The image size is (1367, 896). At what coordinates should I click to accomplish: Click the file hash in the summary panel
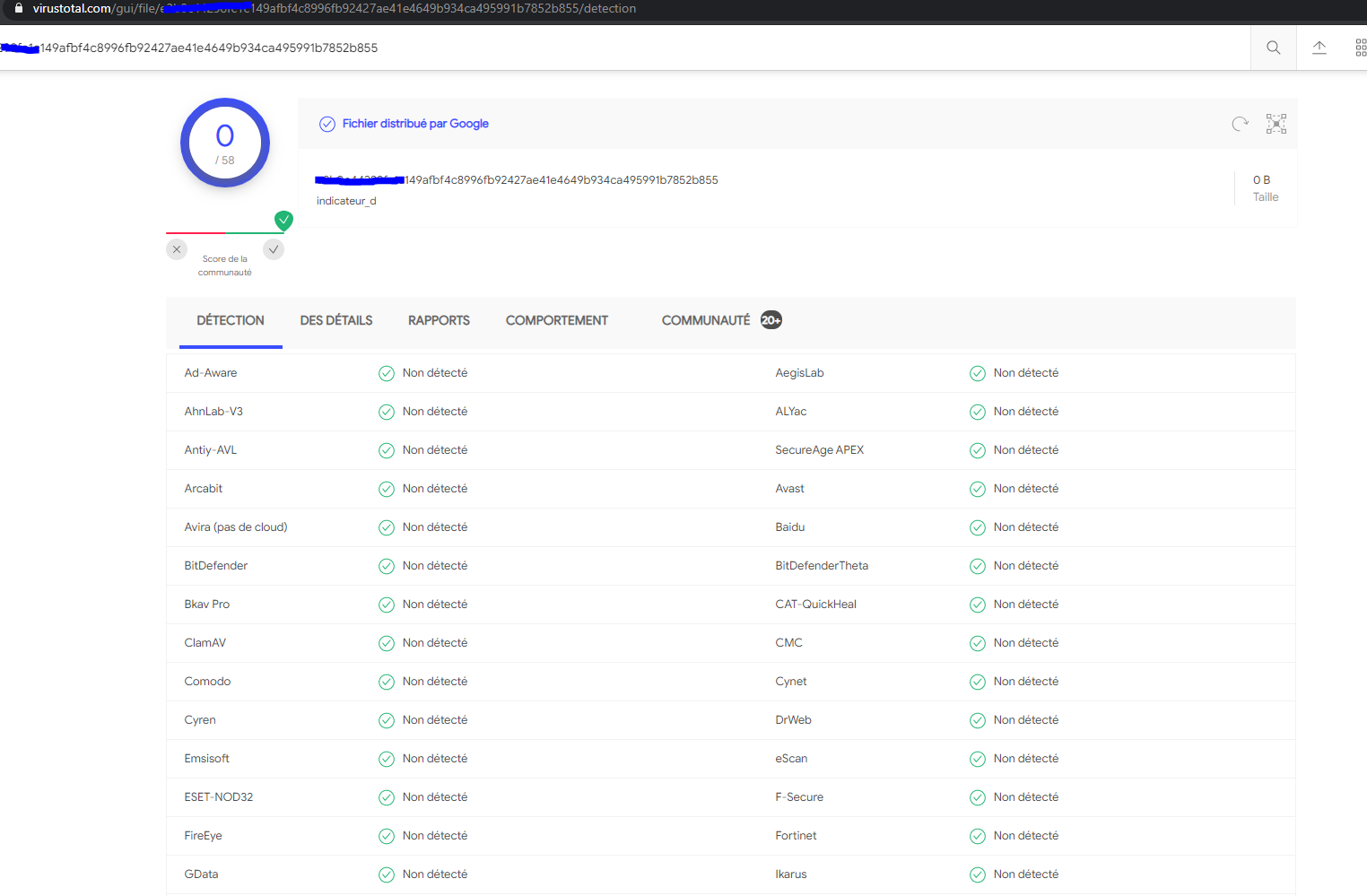[517, 180]
